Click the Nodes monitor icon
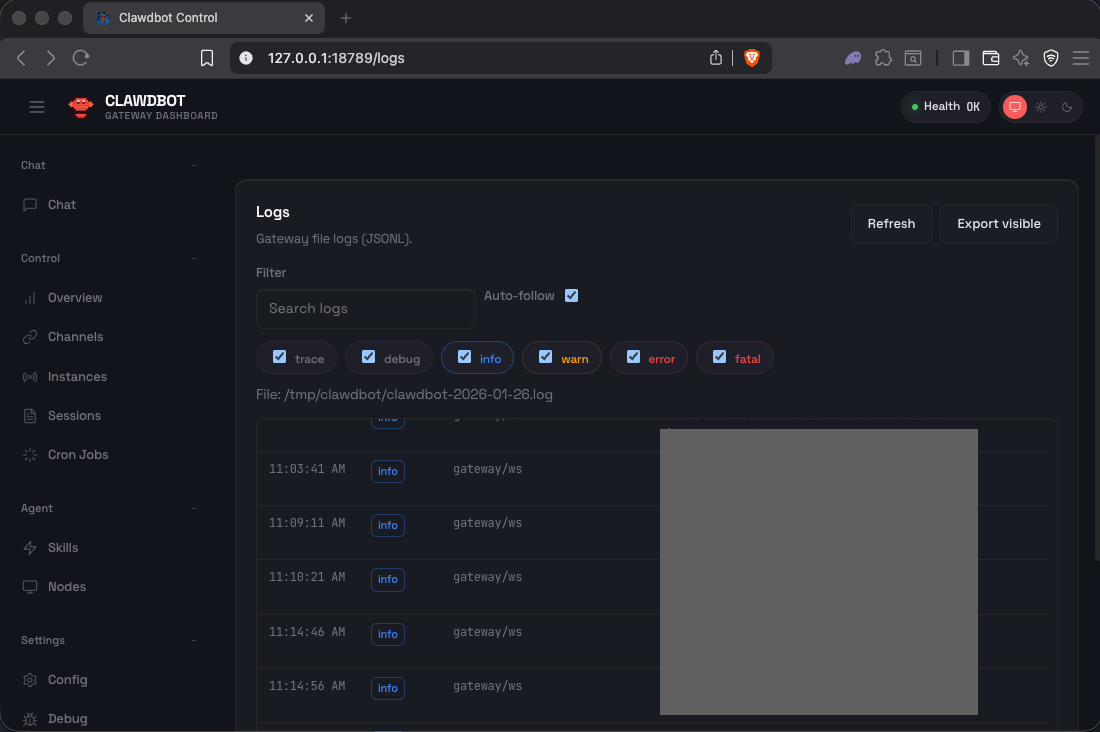This screenshot has height=732, width=1100. pyautogui.click(x=29, y=587)
